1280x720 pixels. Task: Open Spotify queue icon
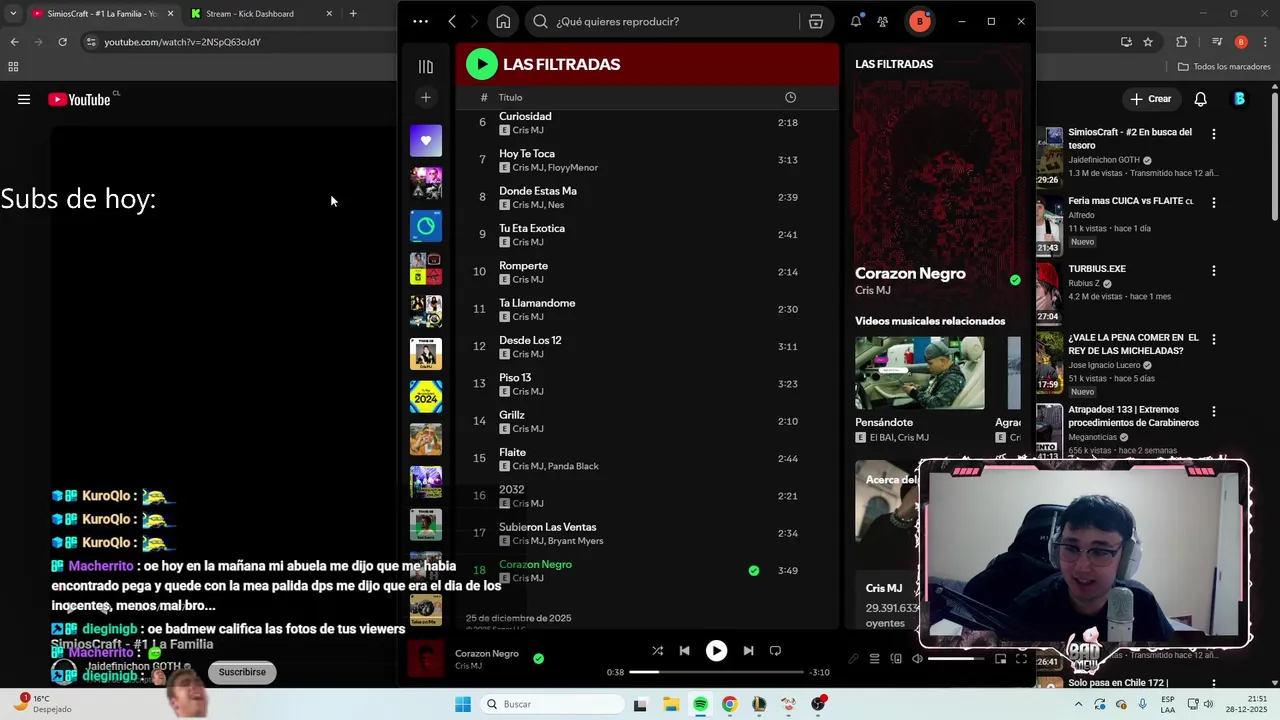[875, 659]
